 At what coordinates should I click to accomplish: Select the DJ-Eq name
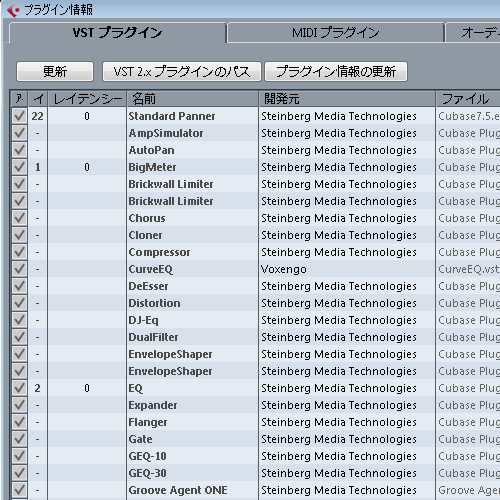tap(143, 320)
